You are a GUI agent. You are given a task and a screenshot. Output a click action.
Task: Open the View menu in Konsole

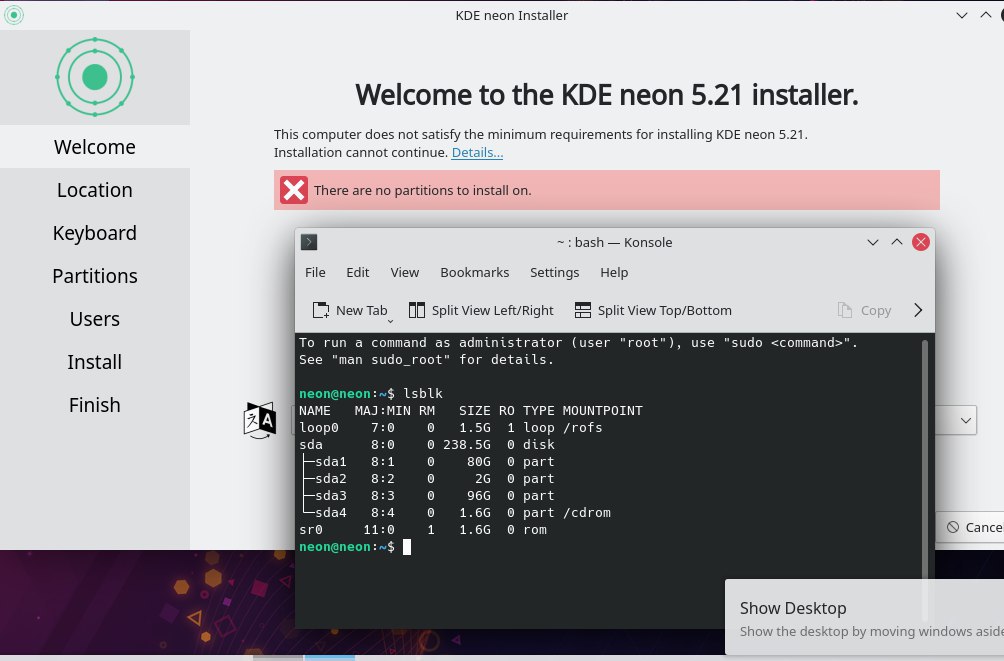tap(405, 273)
